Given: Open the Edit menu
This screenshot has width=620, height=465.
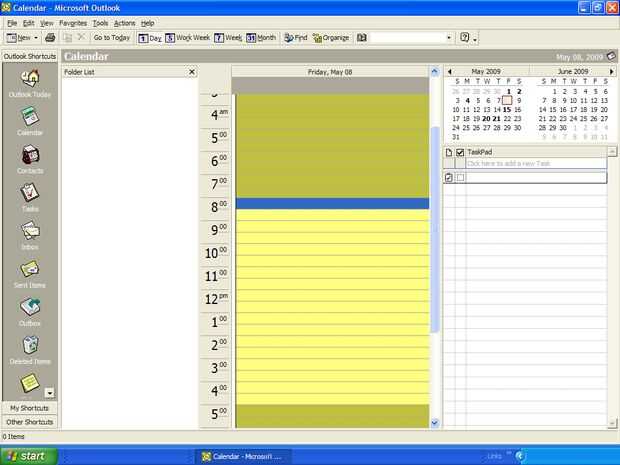Looking at the screenshot, I should click(28, 23).
